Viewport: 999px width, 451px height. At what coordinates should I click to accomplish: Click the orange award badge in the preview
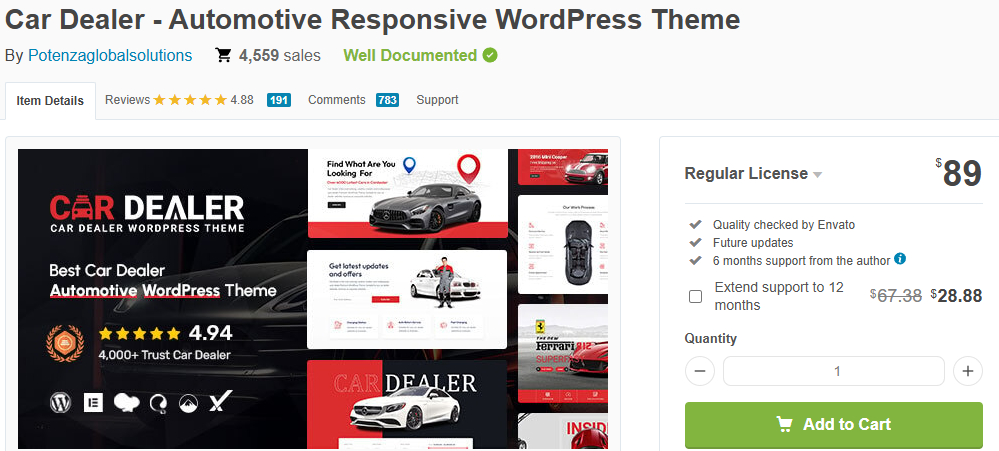[x=65, y=343]
